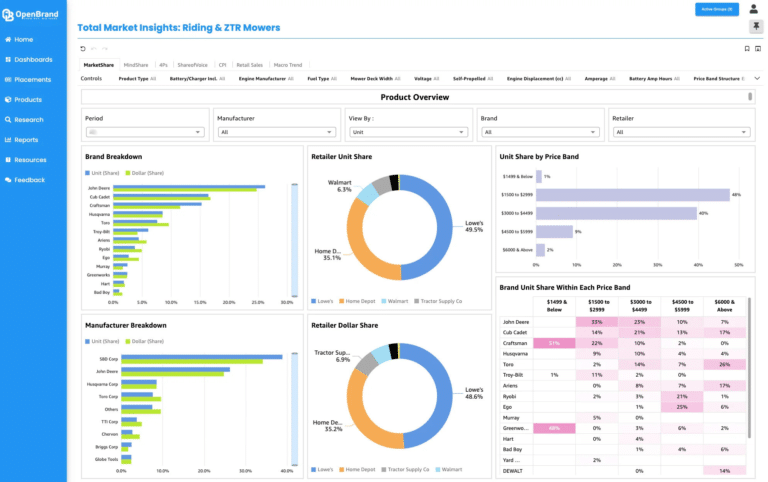Switch to the Macro Trend tab
Image resolution: width=768 pixels, height=482 pixels.
coord(288,65)
